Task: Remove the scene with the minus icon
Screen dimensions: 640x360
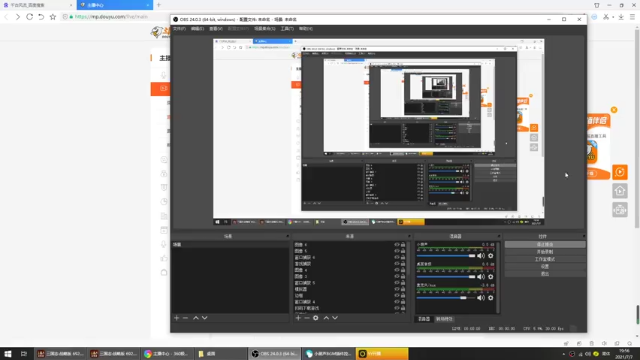Action: [185, 318]
